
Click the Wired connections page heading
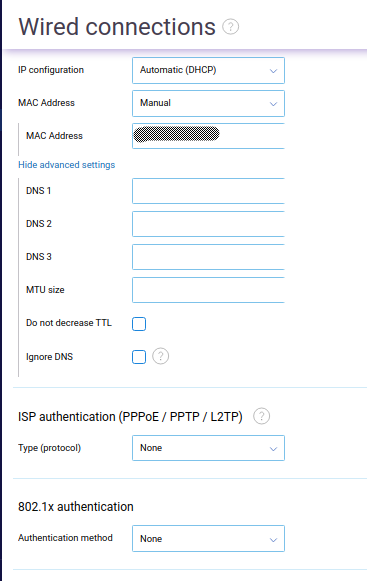pos(117,27)
